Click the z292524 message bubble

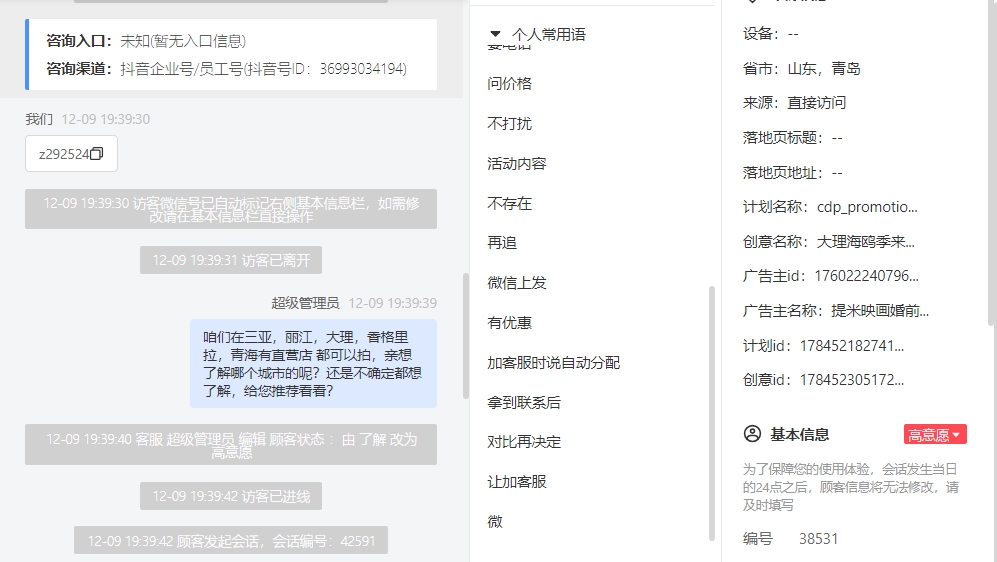pos(71,154)
